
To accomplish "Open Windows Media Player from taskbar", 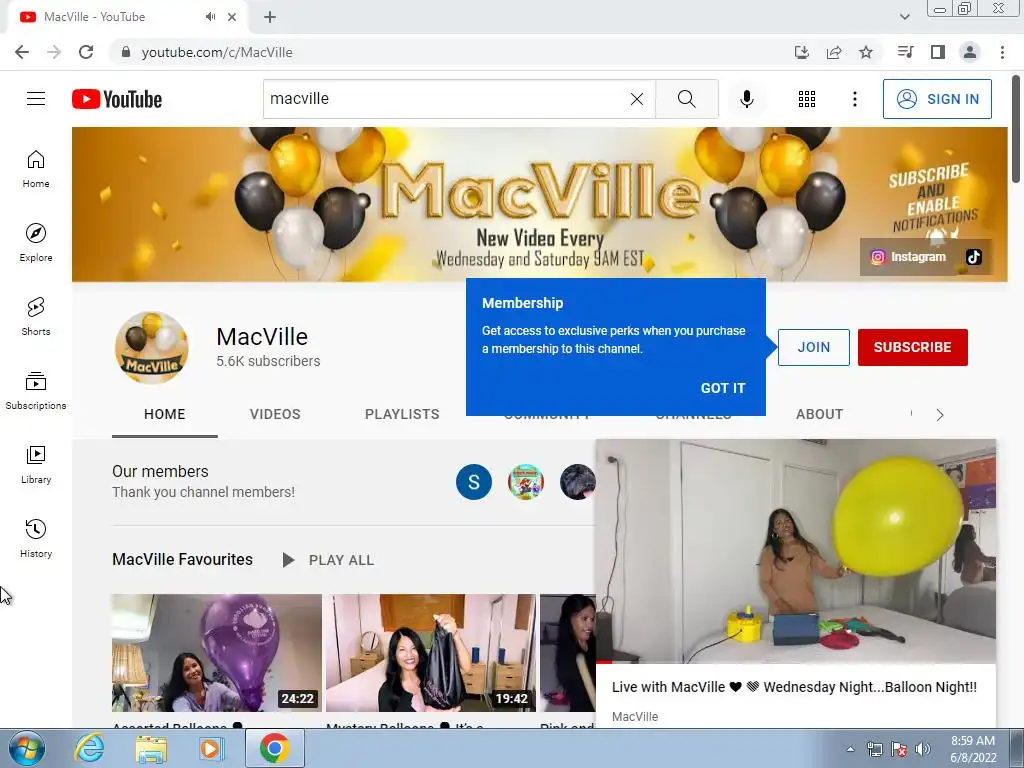I will click(212, 748).
